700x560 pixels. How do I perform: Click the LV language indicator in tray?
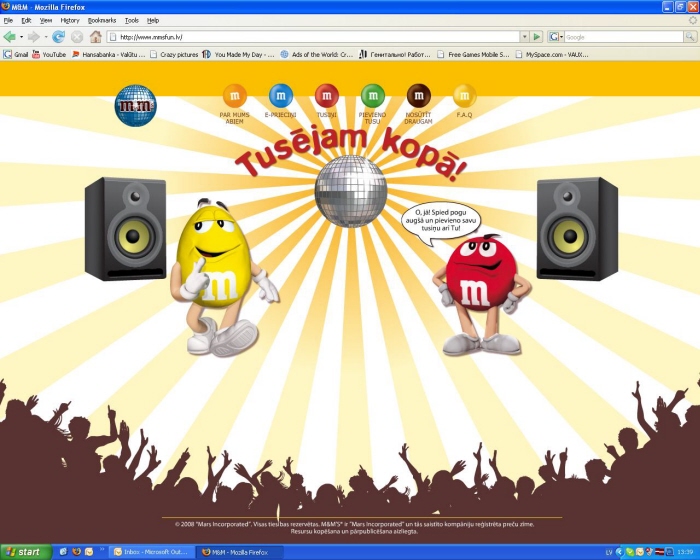[x=609, y=552]
